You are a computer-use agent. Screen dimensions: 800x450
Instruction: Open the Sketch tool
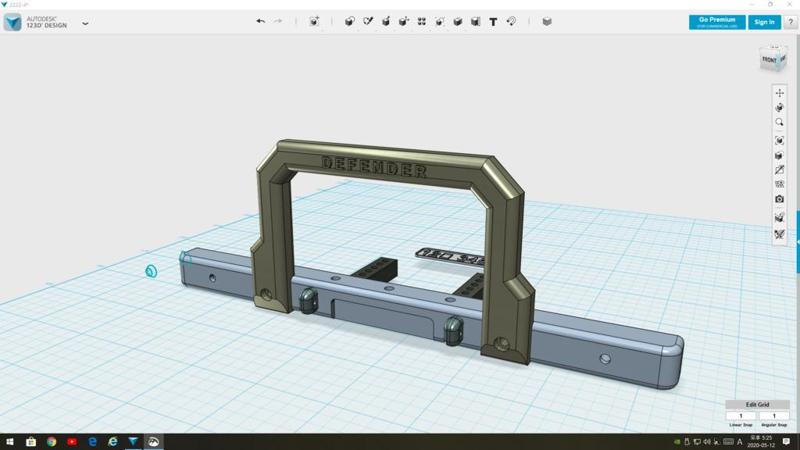coord(368,21)
